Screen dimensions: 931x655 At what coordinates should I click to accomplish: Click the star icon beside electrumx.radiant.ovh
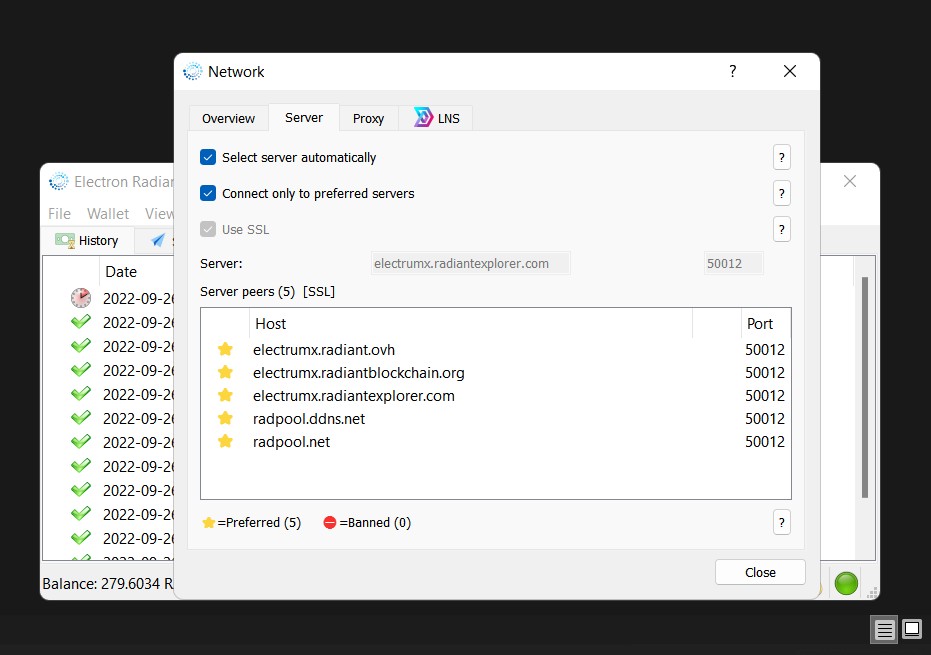225,349
